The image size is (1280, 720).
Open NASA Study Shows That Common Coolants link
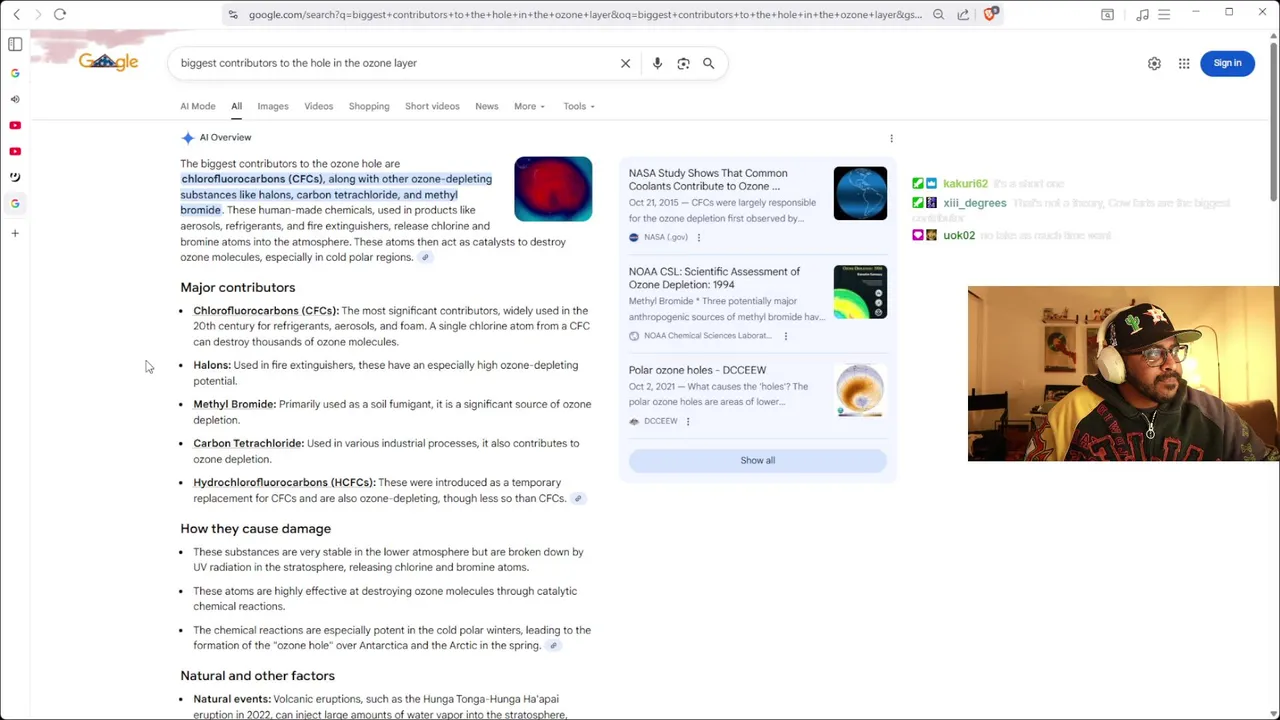pos(708,179)
